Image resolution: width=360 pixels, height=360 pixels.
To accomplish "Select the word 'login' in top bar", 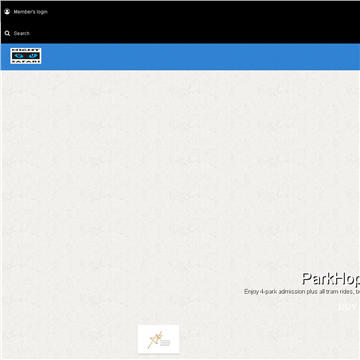I will pyautogui.click(x=42, y=12).
